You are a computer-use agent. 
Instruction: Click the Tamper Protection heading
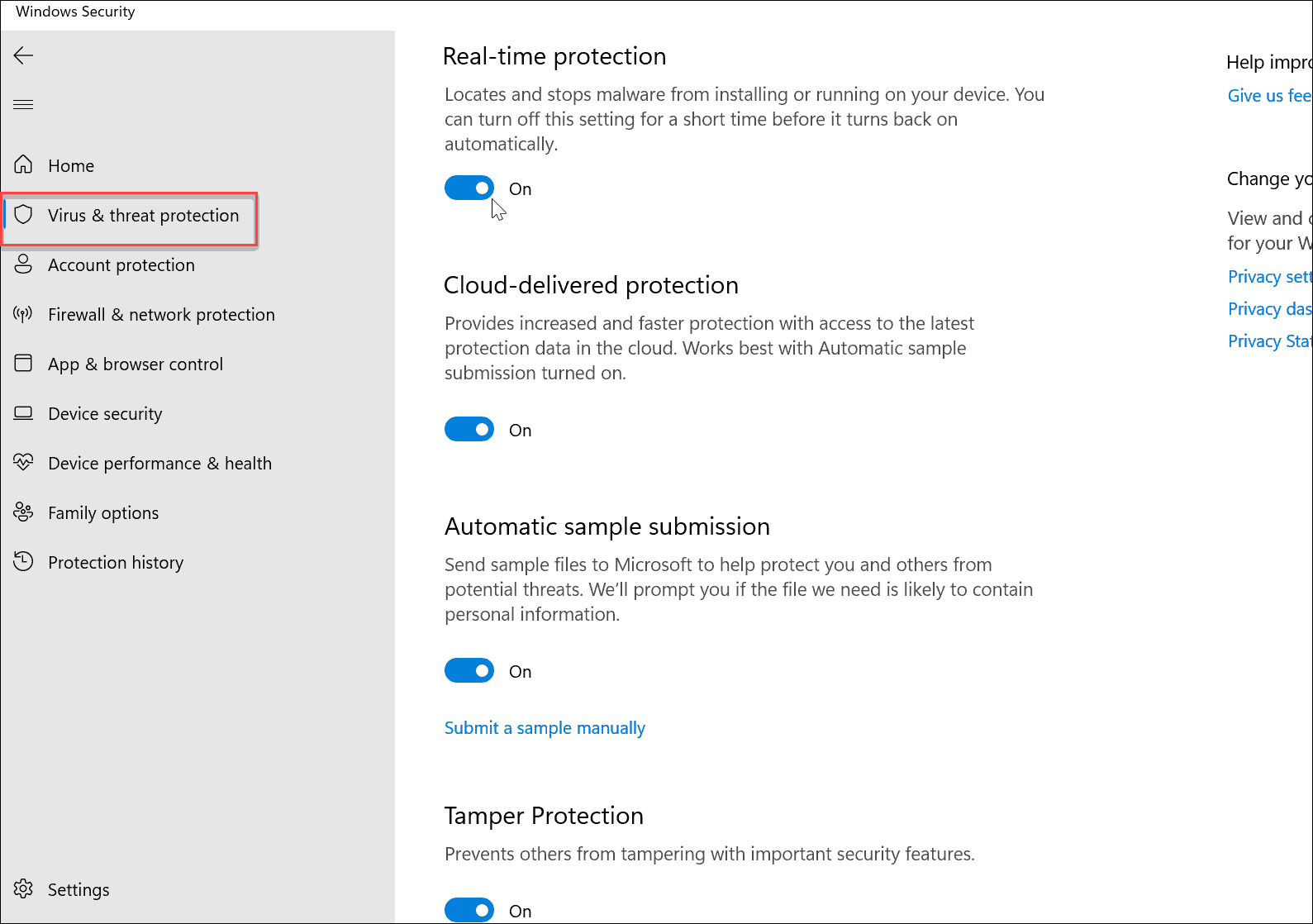544,816
